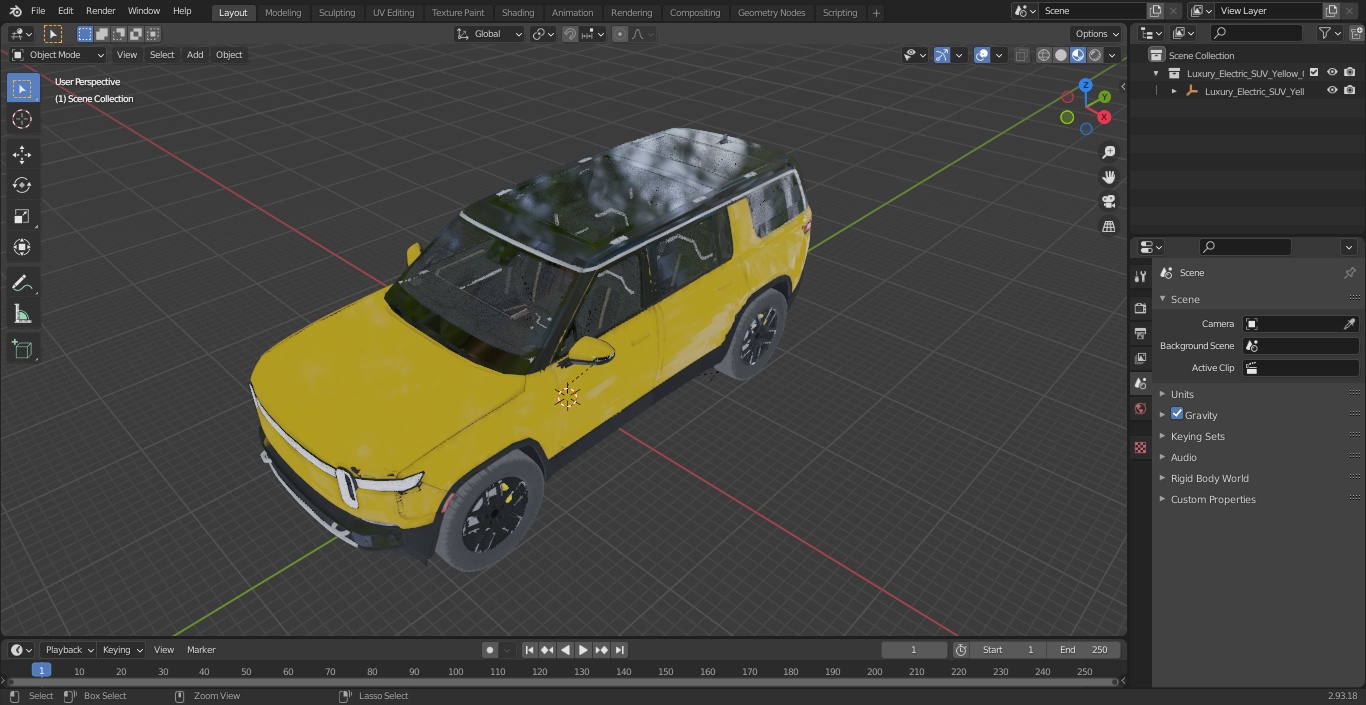1366x705 pixels.
Task: Open the File menu
Action: point(38,11)
